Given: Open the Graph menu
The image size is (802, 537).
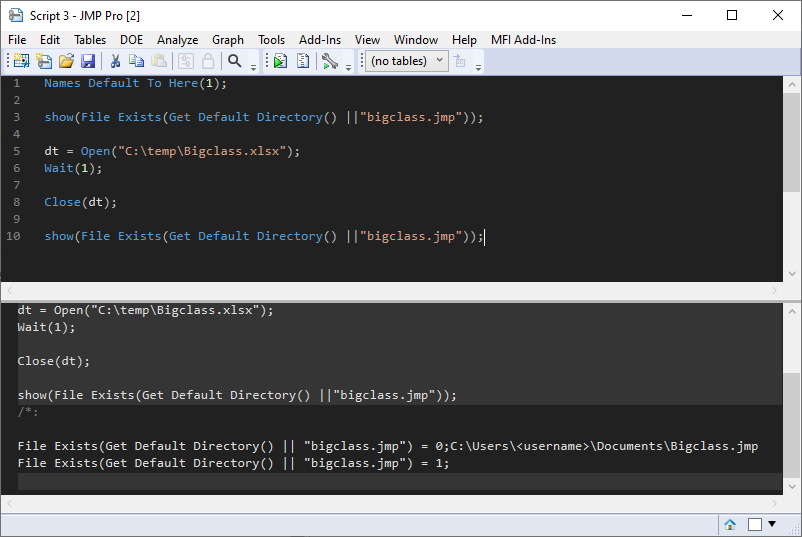Looking at the screenshot, I should (x=228, y=40).
